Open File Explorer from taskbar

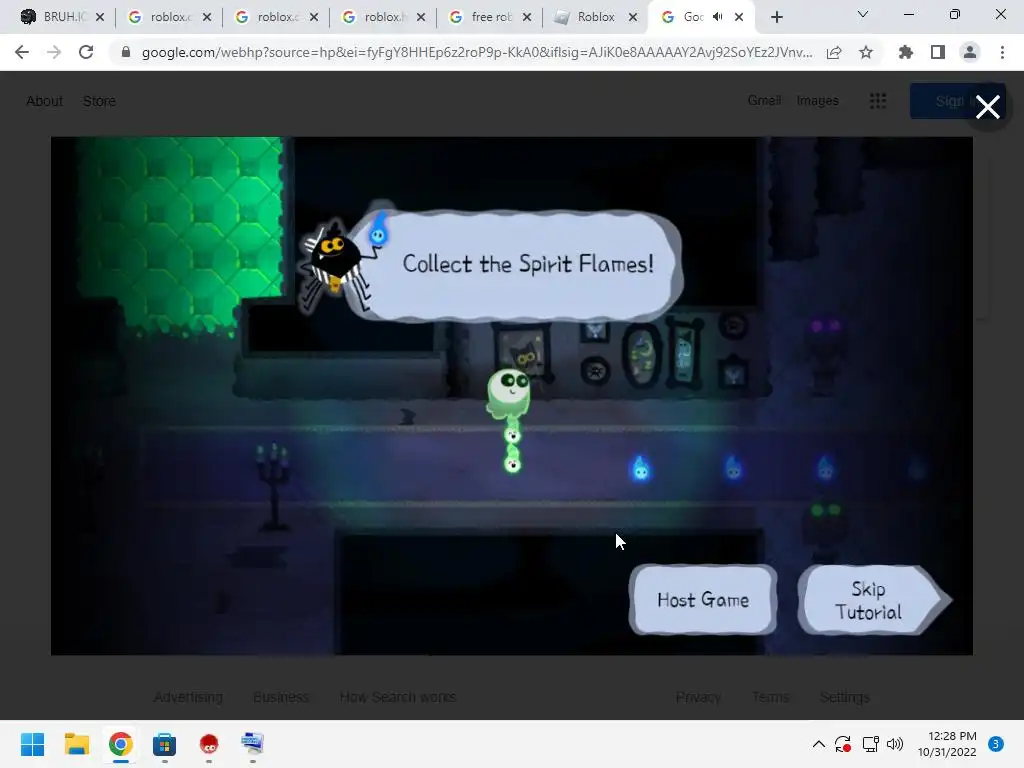coord(76,744)
